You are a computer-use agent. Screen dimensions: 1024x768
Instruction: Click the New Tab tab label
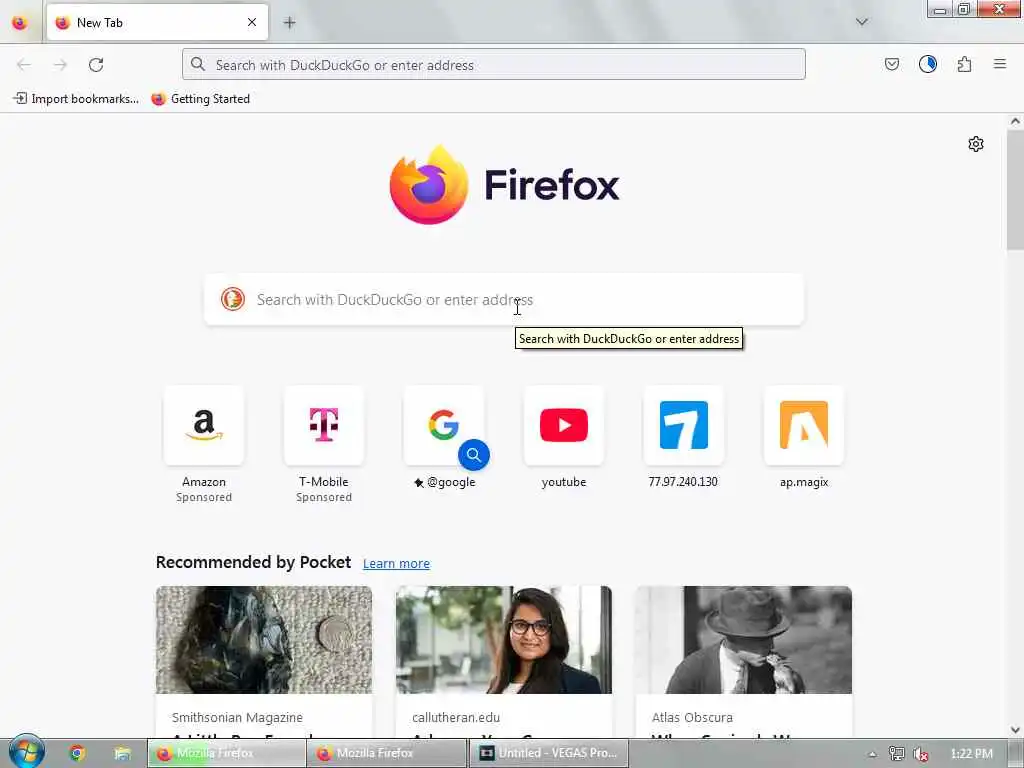pyautogui.click(x=100, y=22)
